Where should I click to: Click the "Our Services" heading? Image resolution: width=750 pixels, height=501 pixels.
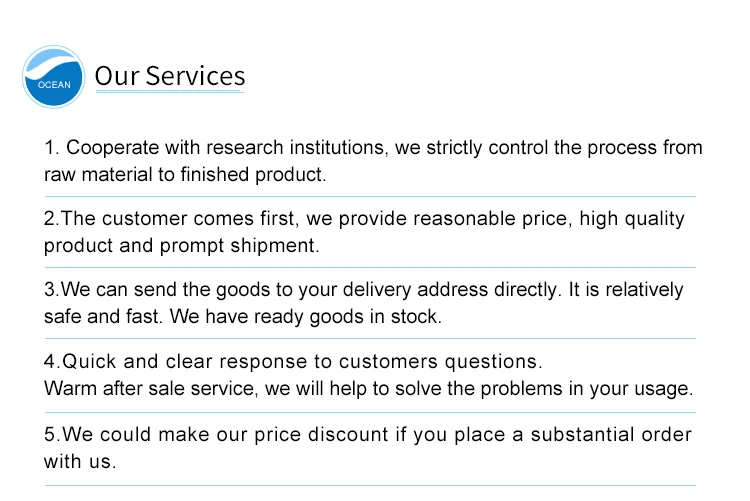[169, 76]
